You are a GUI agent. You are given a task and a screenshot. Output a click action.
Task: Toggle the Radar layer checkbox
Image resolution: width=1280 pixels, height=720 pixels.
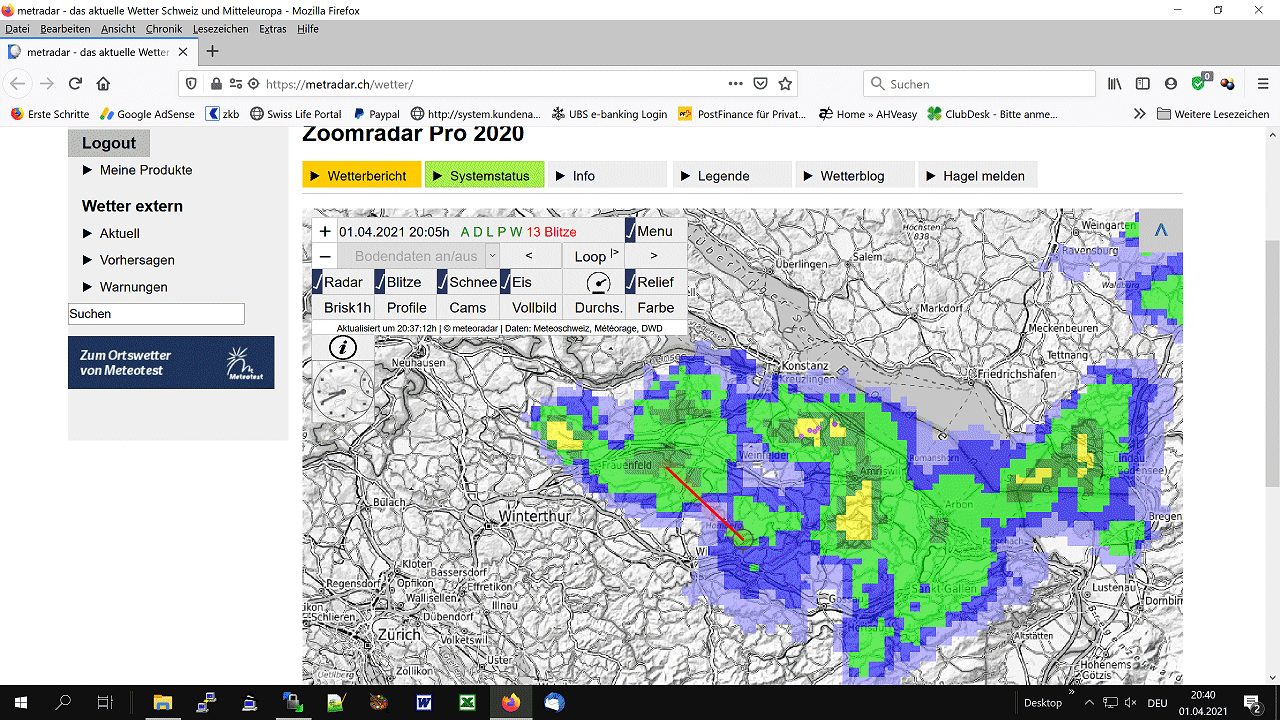[x=318, y=282]
